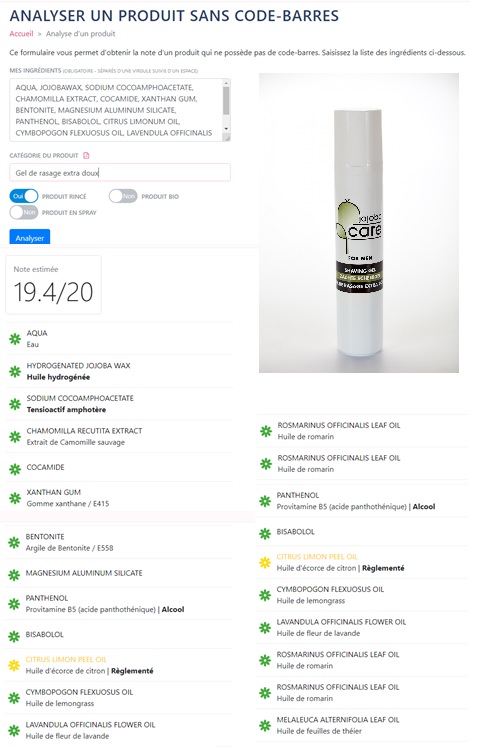
Task: Disable the Produit rincé toggle
Action: click(24, 196)
